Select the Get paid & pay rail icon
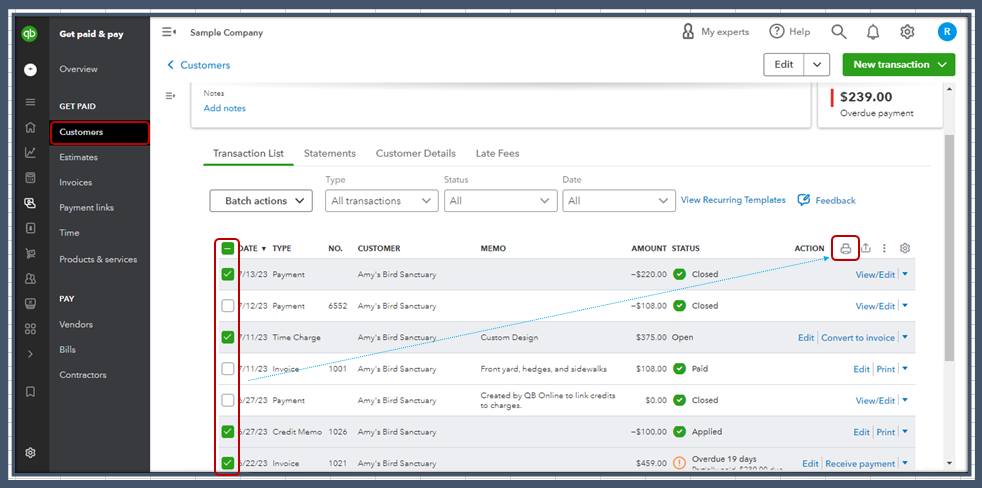 pyautogui.click(x=30, y=203)
